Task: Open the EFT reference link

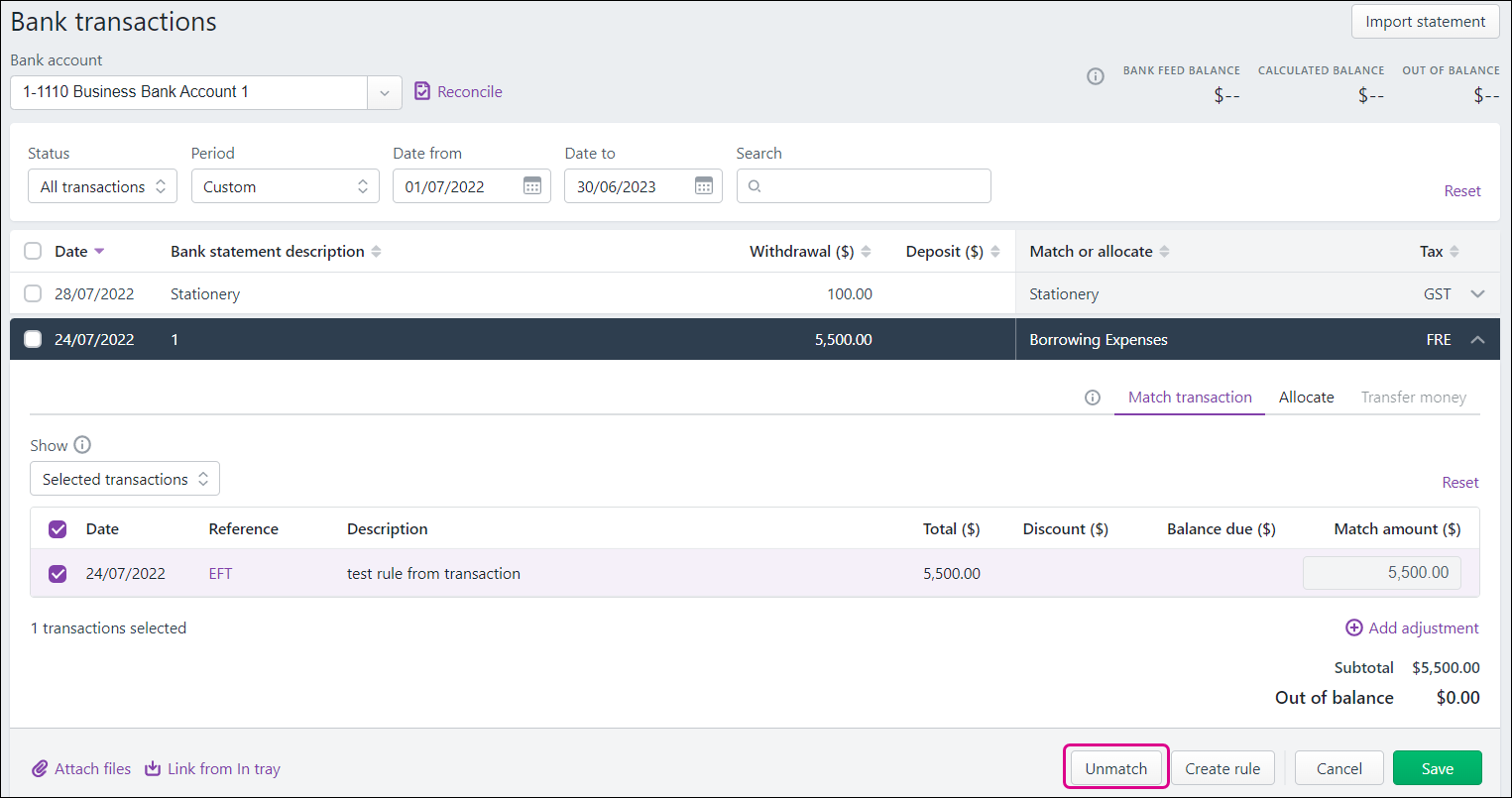Action: point(220,573)
